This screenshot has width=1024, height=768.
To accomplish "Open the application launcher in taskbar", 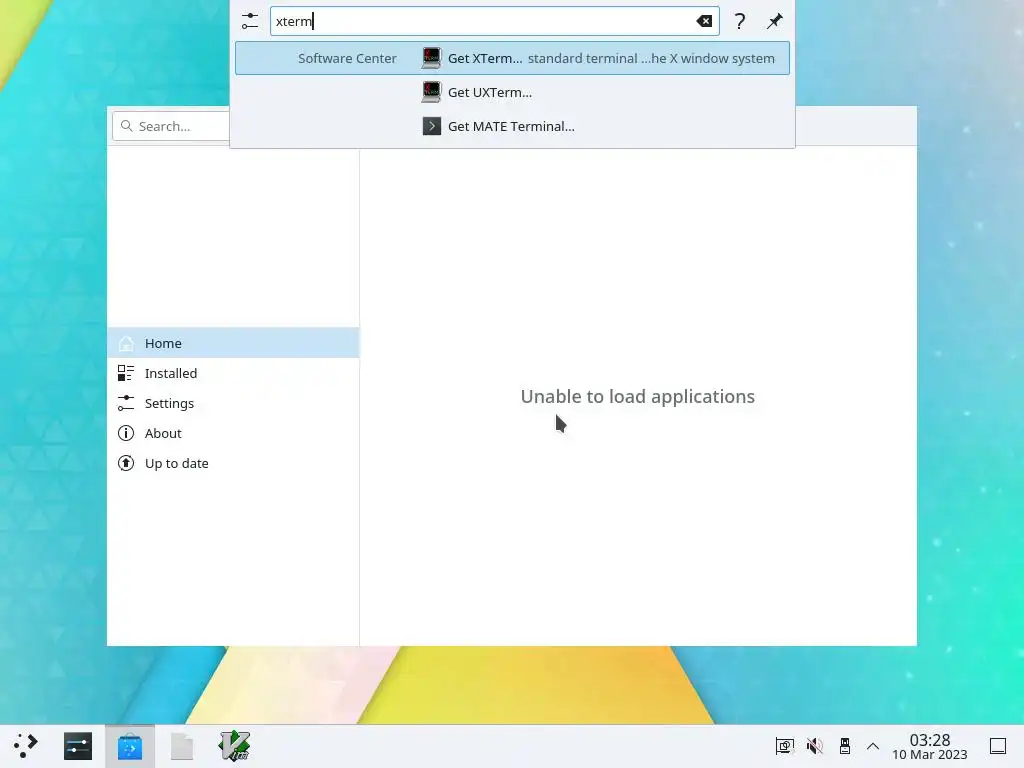I will 25,746.
